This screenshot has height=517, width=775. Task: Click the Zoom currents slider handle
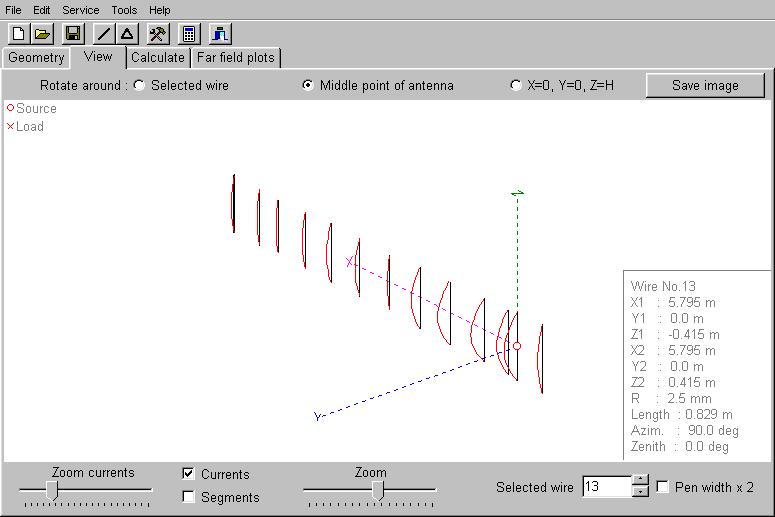pos(53,489)
